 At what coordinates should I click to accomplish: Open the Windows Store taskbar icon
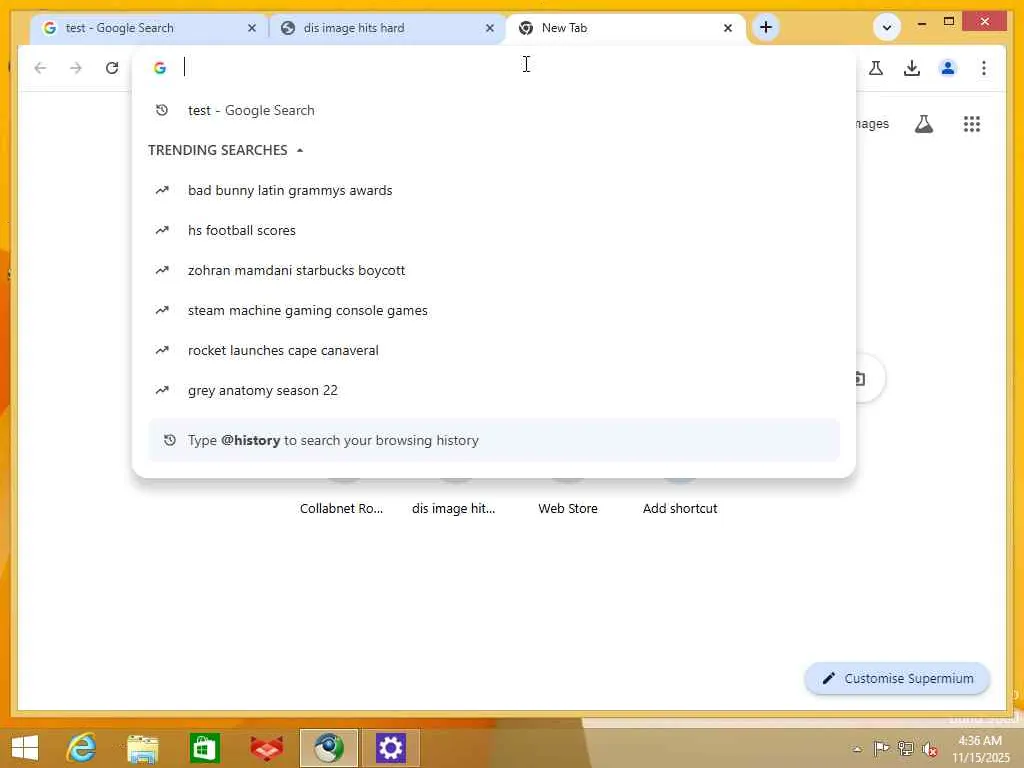click(x=204, y=748)
